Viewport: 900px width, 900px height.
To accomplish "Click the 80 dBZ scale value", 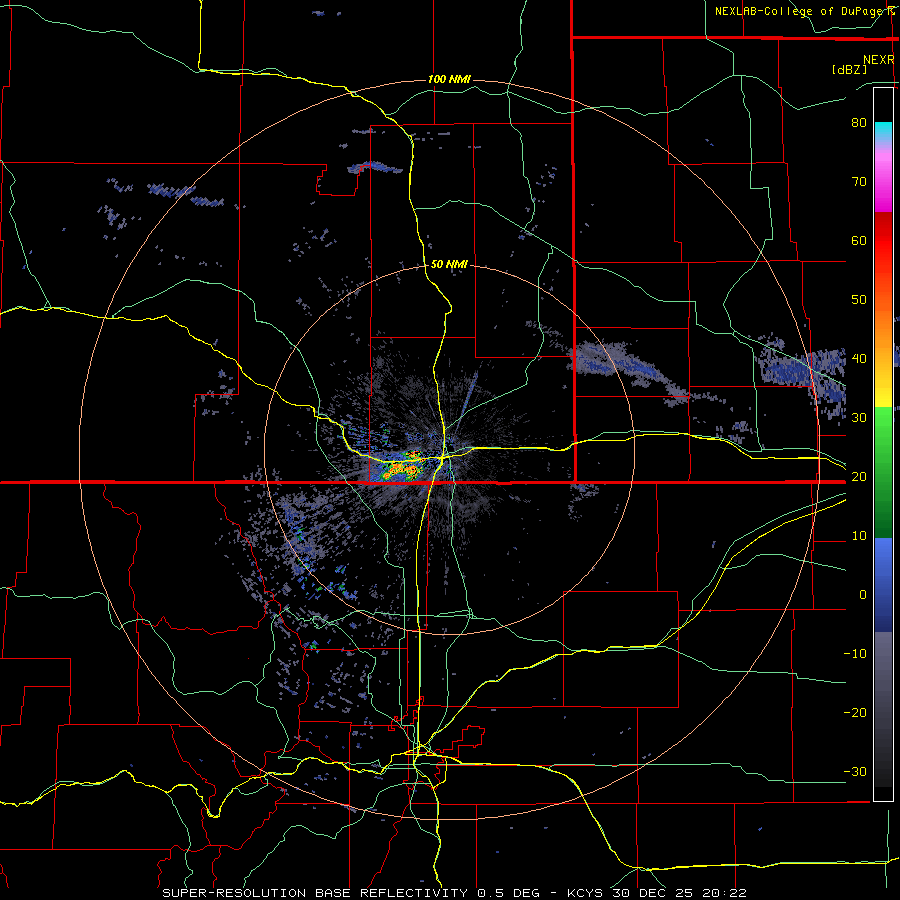I will pyautogui.click(x=859, y=123).
